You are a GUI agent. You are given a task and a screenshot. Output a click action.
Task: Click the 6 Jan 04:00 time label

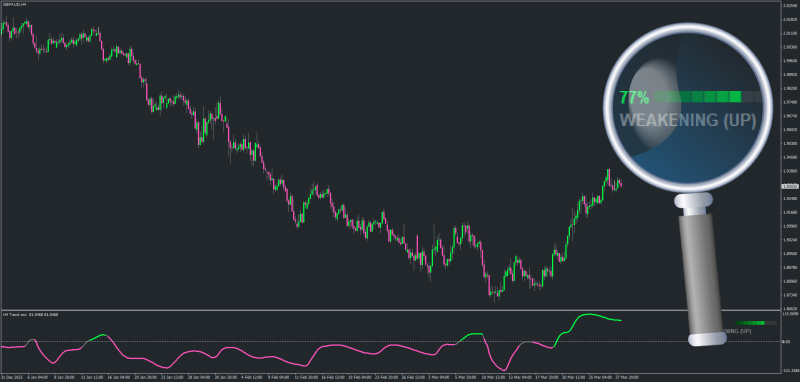click(x=38, y=377)
